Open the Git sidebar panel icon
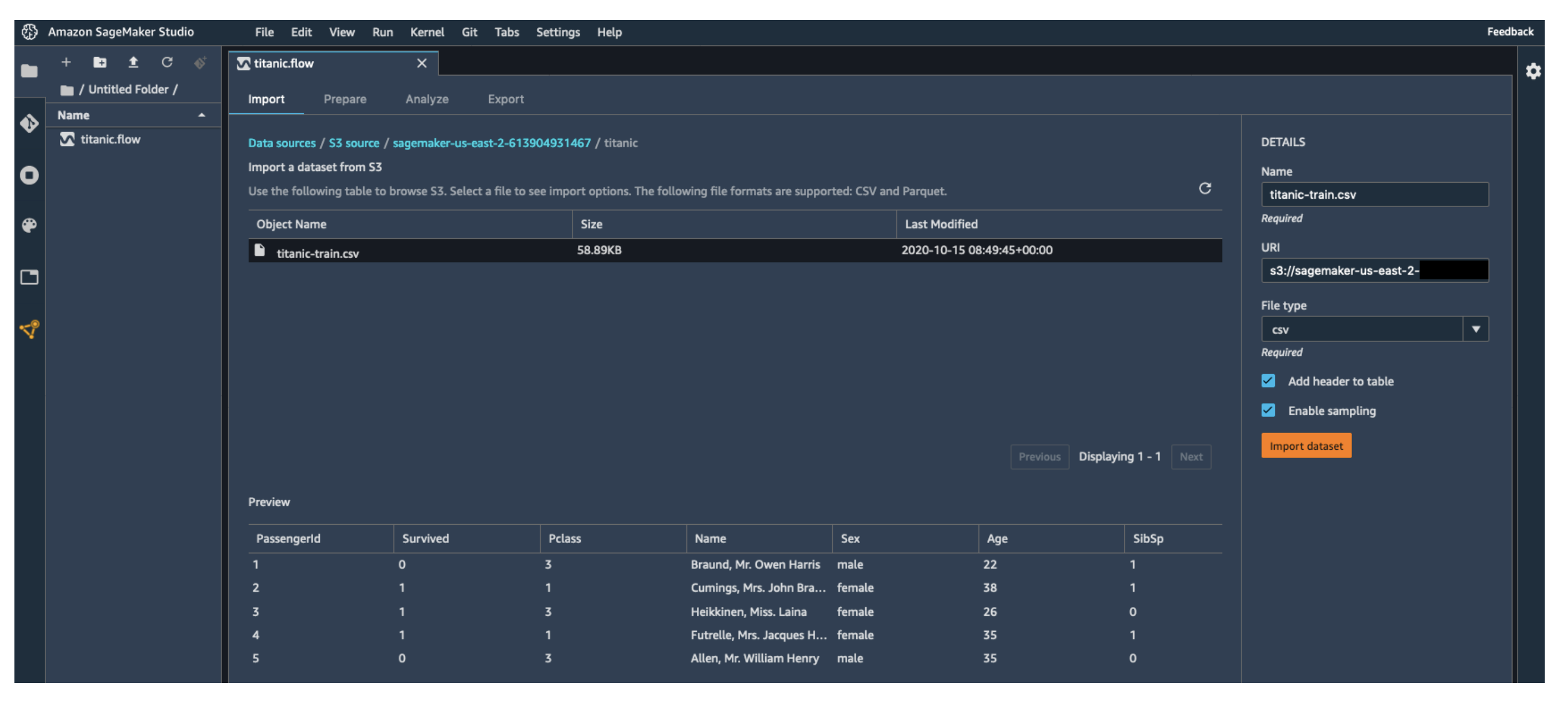This screenshot has height=714, width=1568. (x=29, y=124)
